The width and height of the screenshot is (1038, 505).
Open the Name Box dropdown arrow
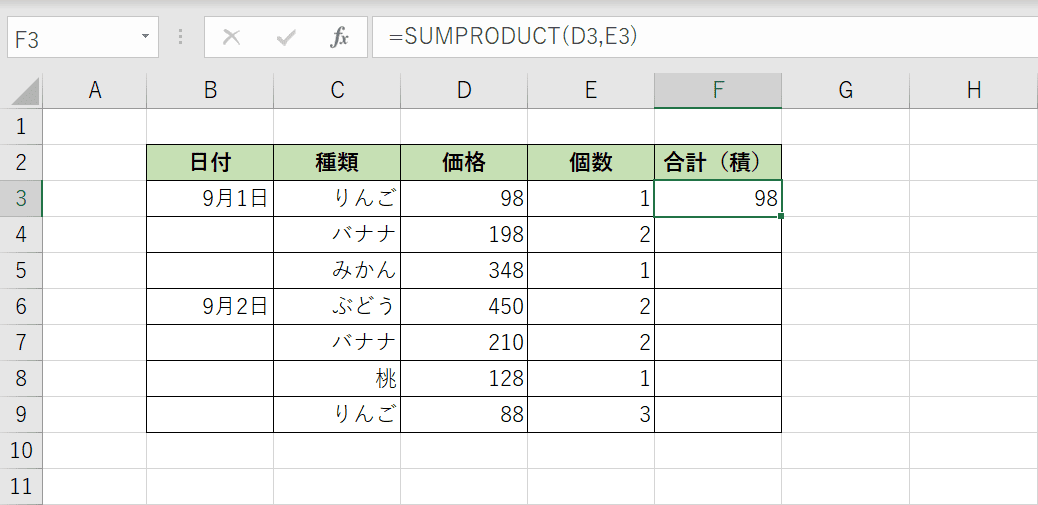point(145,36)
